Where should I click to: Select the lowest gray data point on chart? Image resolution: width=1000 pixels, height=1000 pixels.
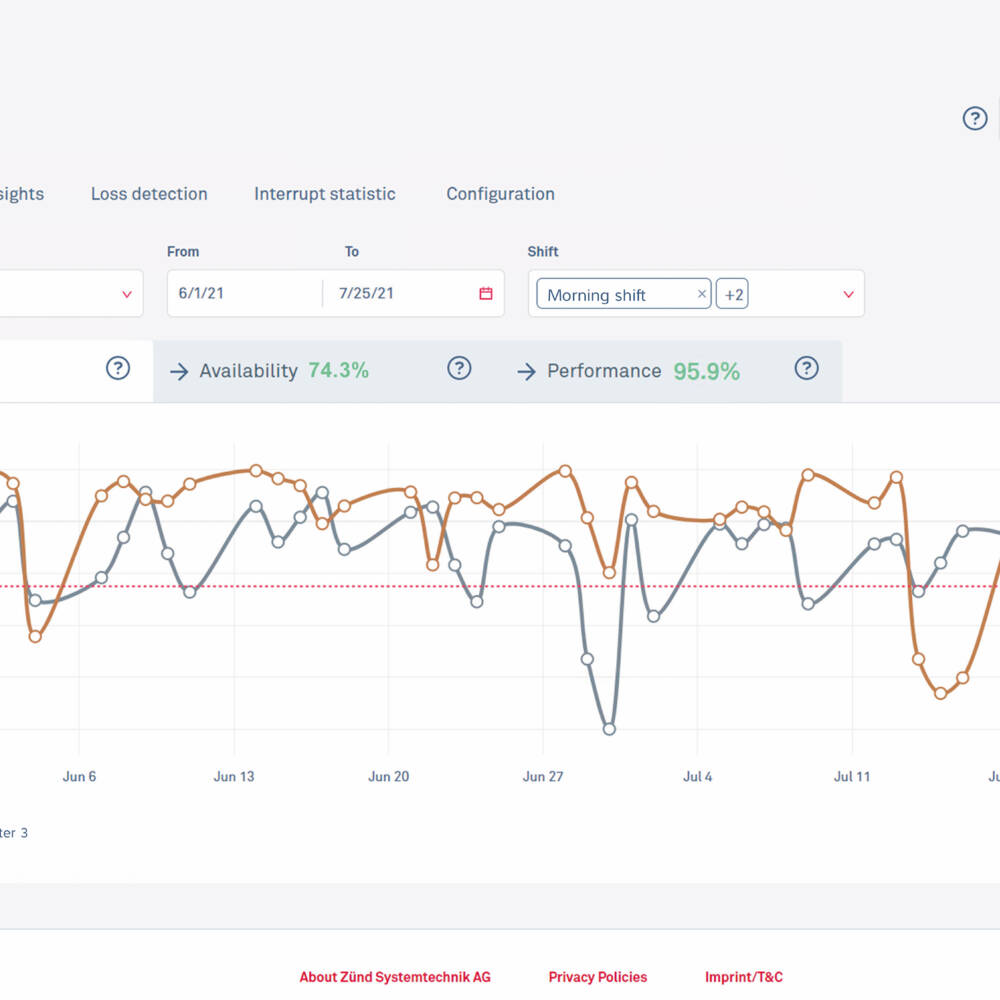click(x=609, y=729)
